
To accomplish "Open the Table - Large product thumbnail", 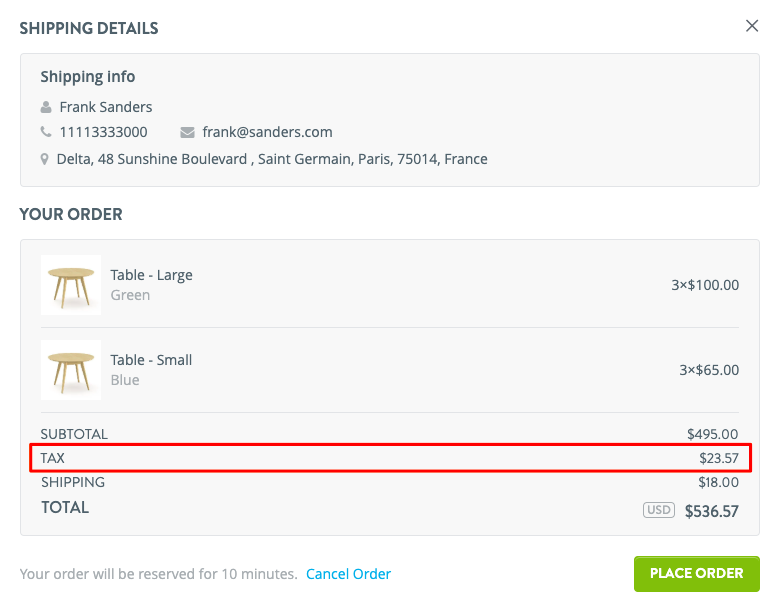I will (x=71, y=285).
